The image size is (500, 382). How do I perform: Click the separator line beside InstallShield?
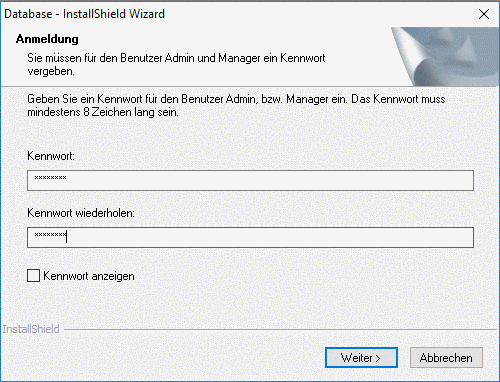click(x=280, y=330)
